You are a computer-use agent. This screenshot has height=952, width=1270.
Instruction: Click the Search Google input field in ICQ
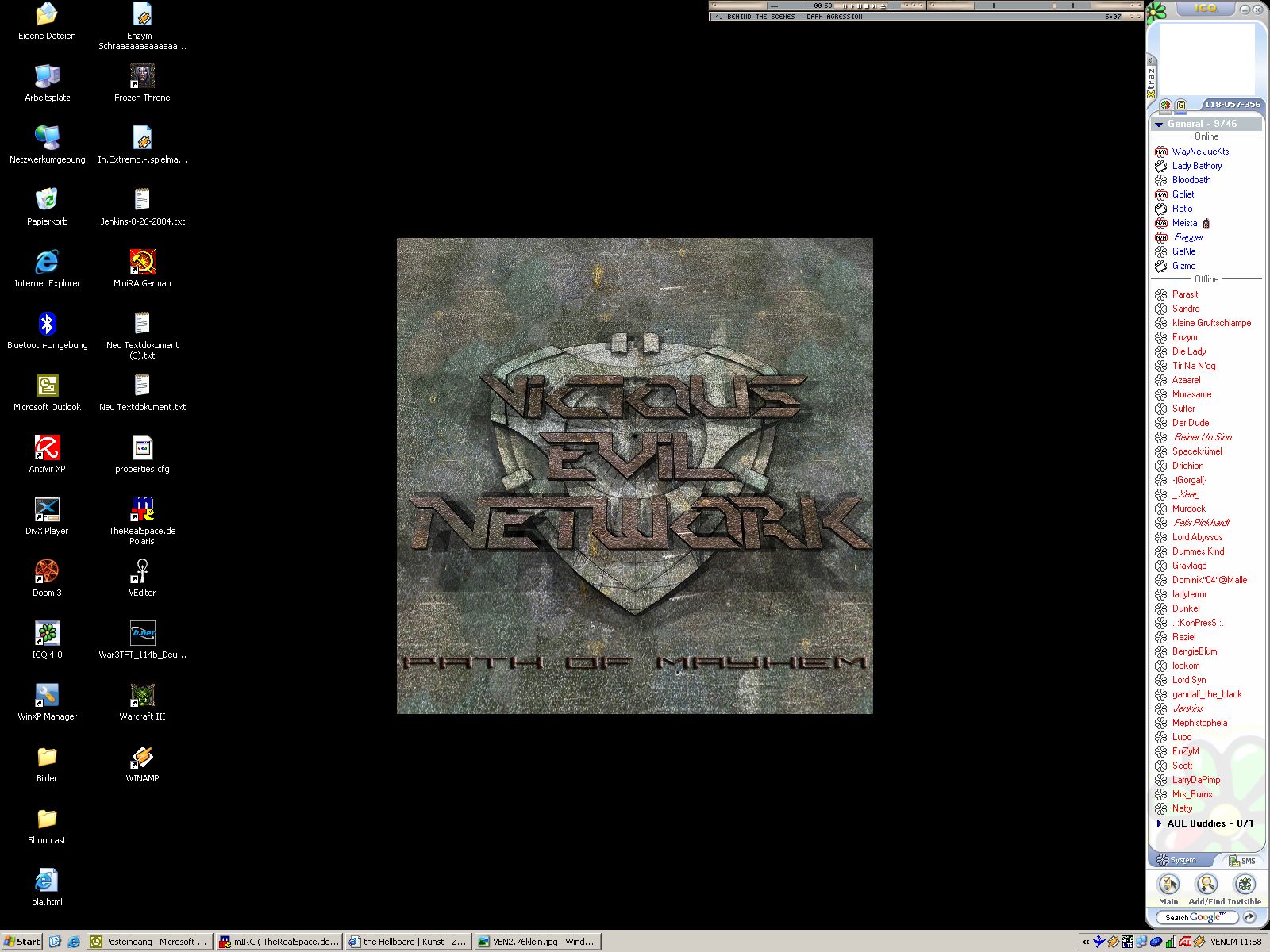(1199, 917)
